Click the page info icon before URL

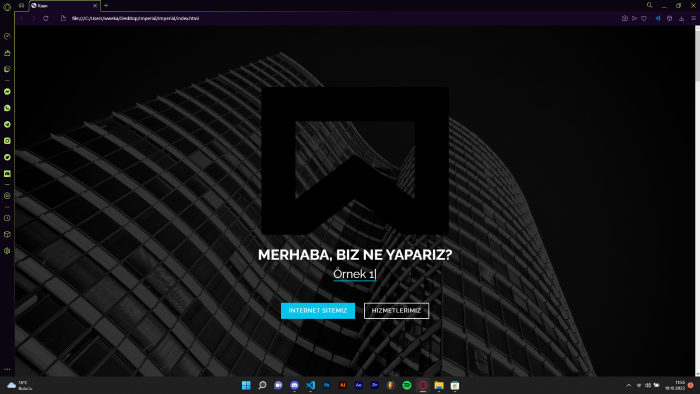63,18
